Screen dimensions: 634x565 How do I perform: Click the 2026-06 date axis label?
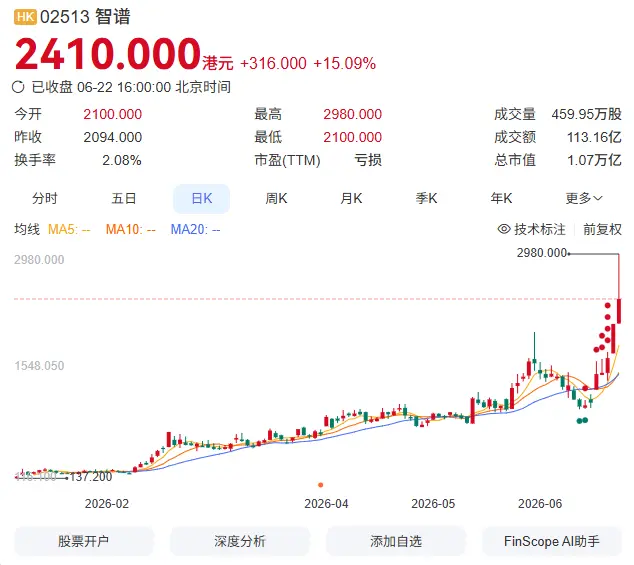pos(540,504)
